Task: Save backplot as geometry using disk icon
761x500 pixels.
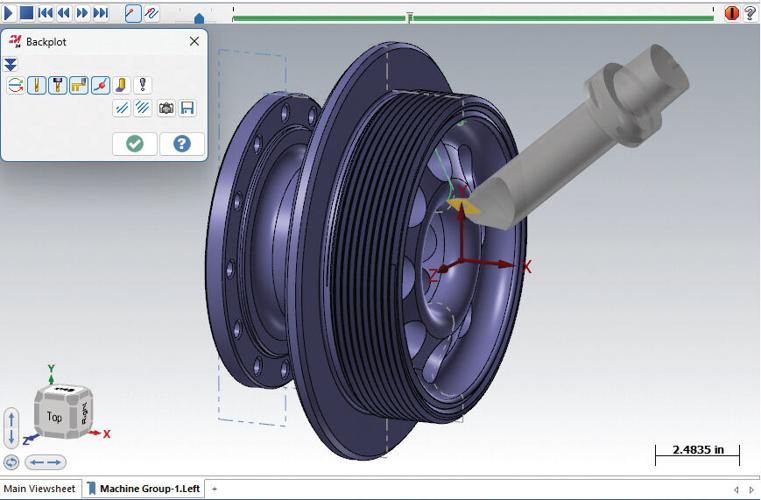Action: tap(187, 108)
